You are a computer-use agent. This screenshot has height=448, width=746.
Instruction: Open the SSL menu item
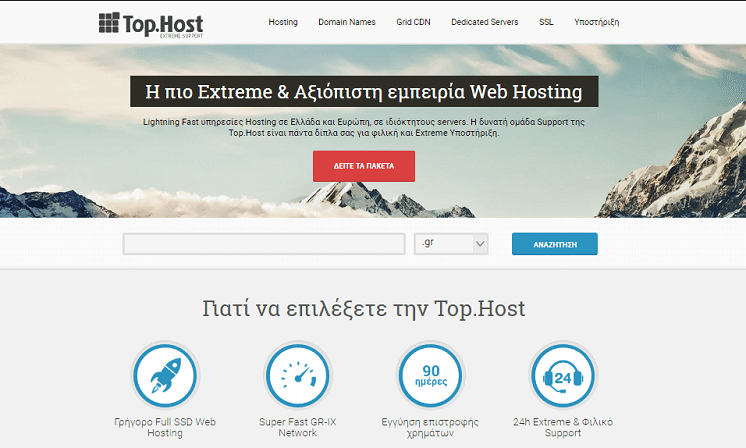pyautogui.click(x=546, y=22)
